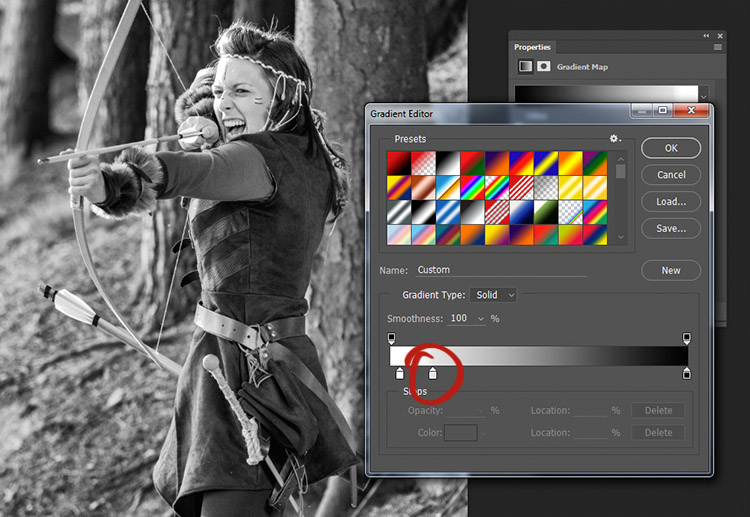Switch to the Properties tab
Image resolution: width=750 pixels, height=517 pixels.
point(532,47)
